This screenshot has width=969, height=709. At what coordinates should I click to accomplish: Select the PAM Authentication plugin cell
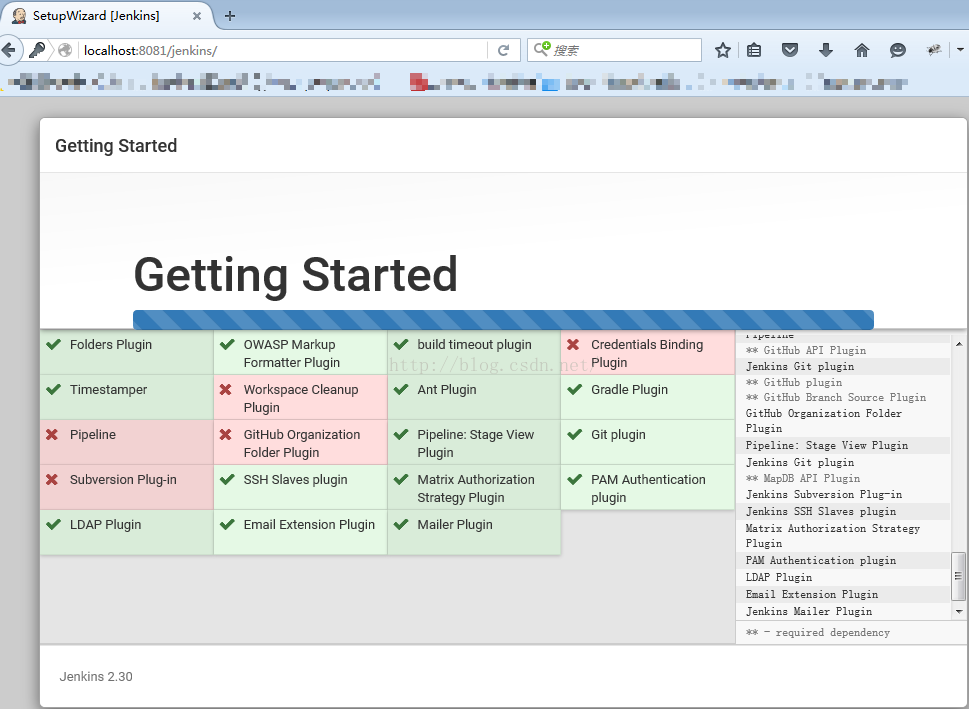(648, 487)
